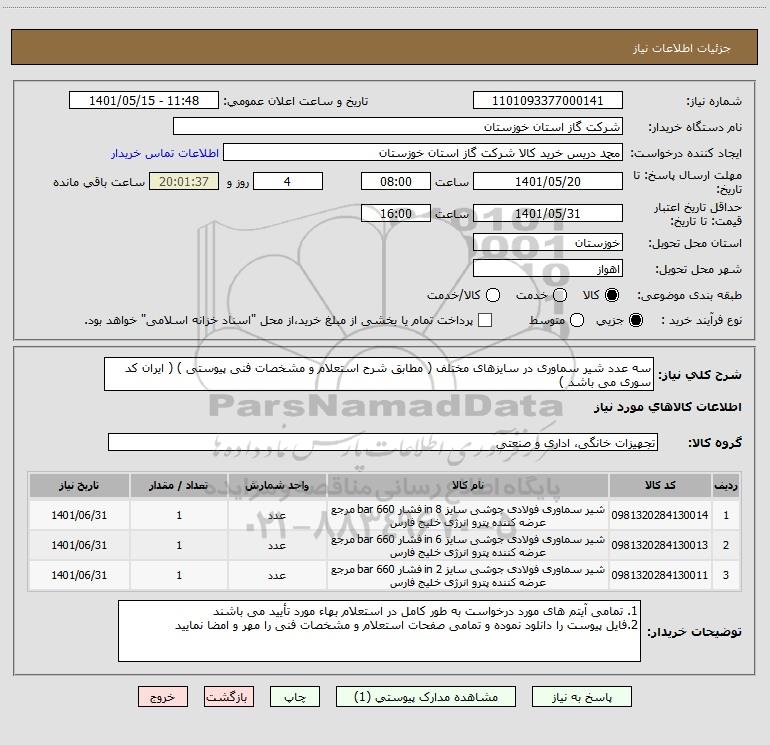This screenshot has width=770, height=745.
Task: Select the خدمت radio button
Action: coord(560,295)
